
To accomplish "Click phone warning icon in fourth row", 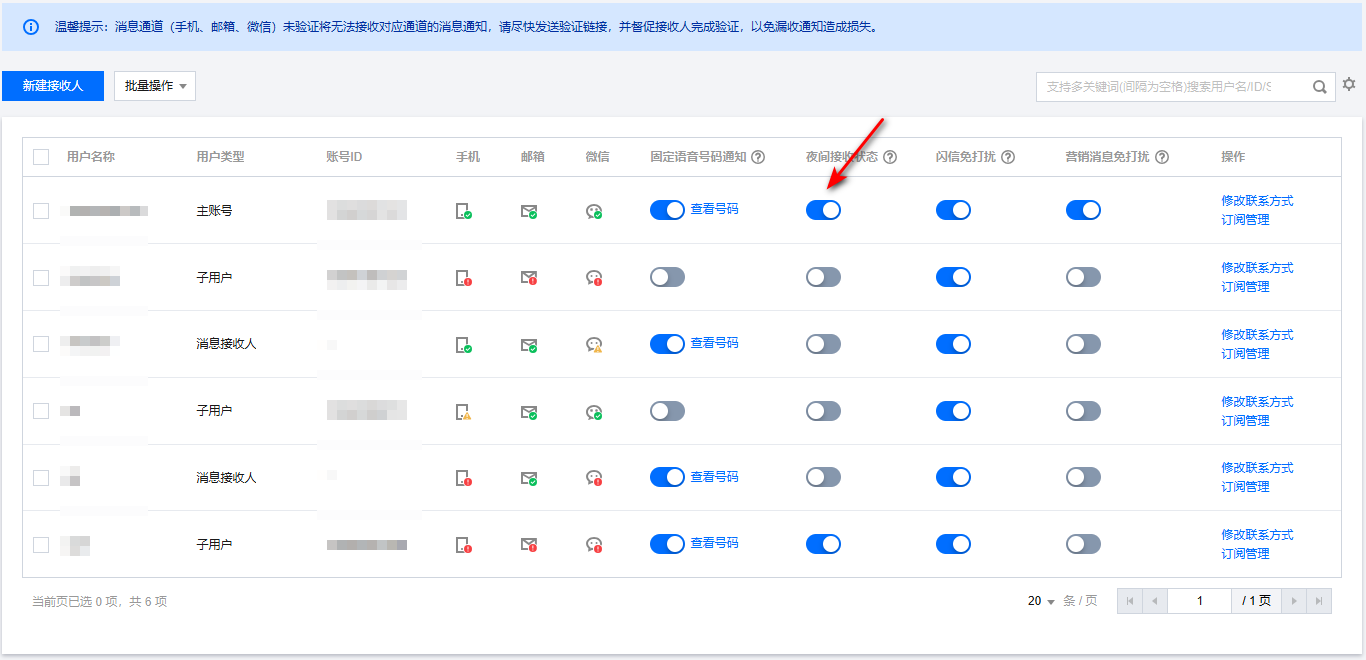I will [463, 412].
